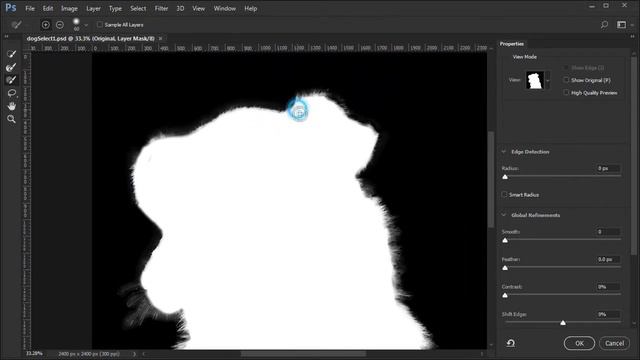Collapse the Edge Detection section
Image resolution: width=640 pixels, height=360 pixels.
(x=504, y=152)
